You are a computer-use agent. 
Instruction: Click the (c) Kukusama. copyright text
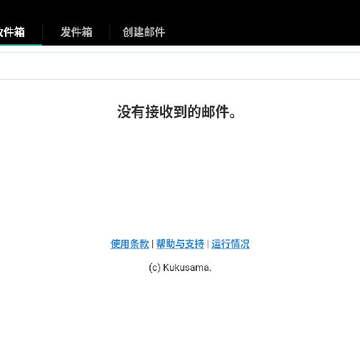(x=180, y=268)
